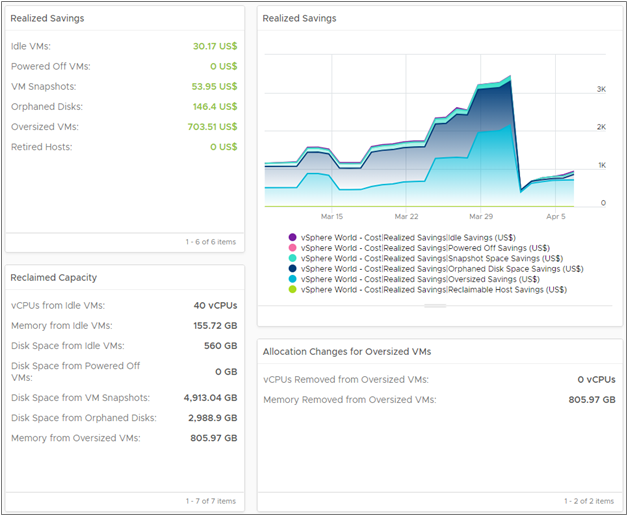Click the purple Idle Savings legend dot

(292, 237)
